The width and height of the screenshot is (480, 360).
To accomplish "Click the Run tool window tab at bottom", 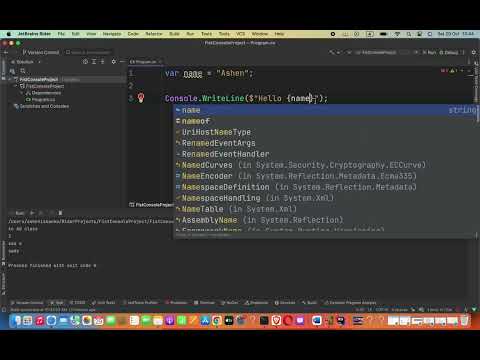I will pos(57,303).
